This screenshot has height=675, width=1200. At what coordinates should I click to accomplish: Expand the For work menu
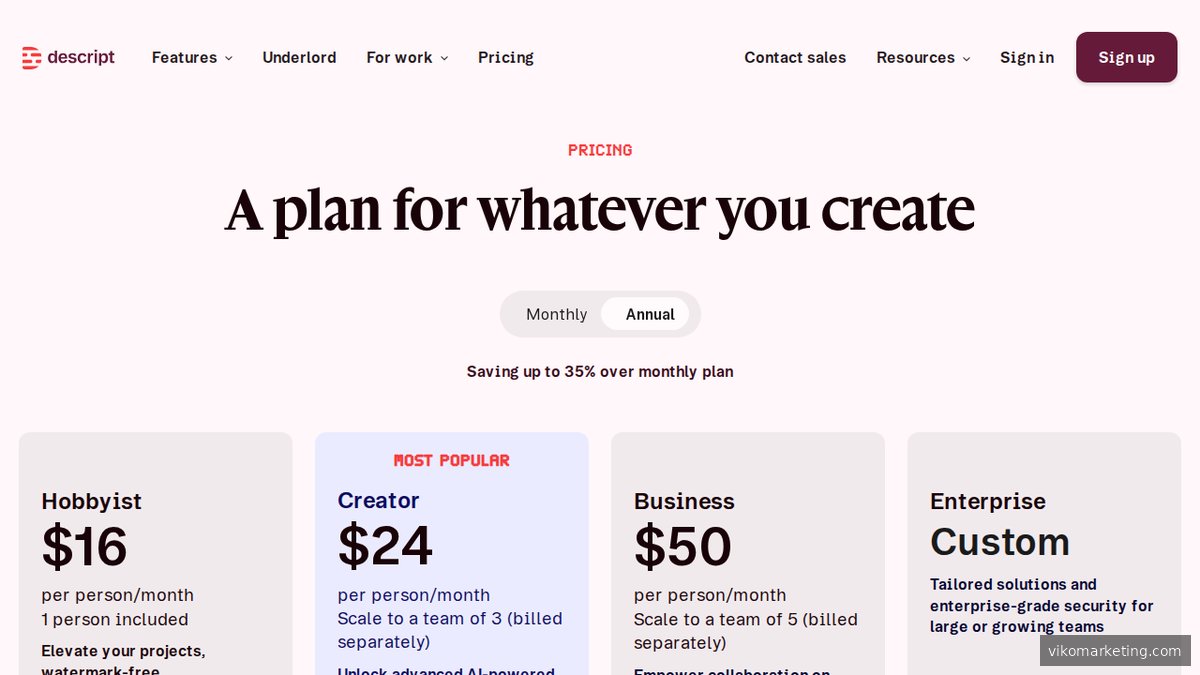(x=406, y=57)
